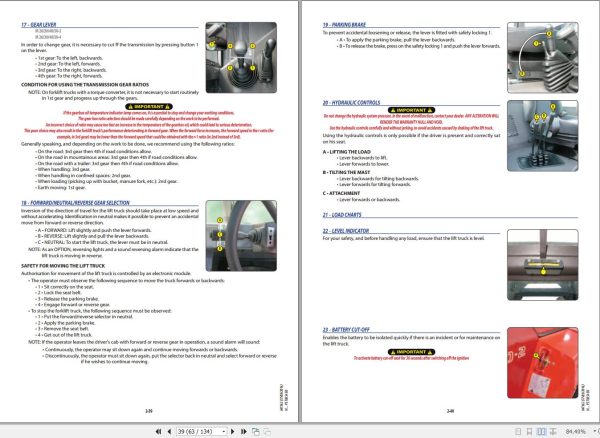
Task: Click 'A - LIFTING THE LOAD' text
Action: [347, 152]
